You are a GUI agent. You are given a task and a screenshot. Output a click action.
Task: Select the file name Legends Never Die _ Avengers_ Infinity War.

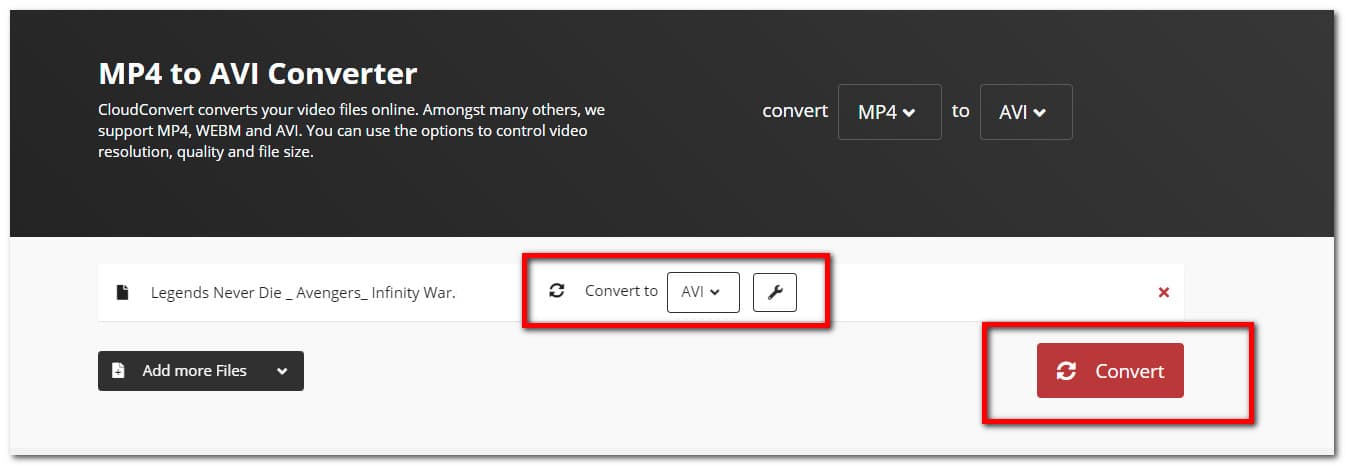303,293
